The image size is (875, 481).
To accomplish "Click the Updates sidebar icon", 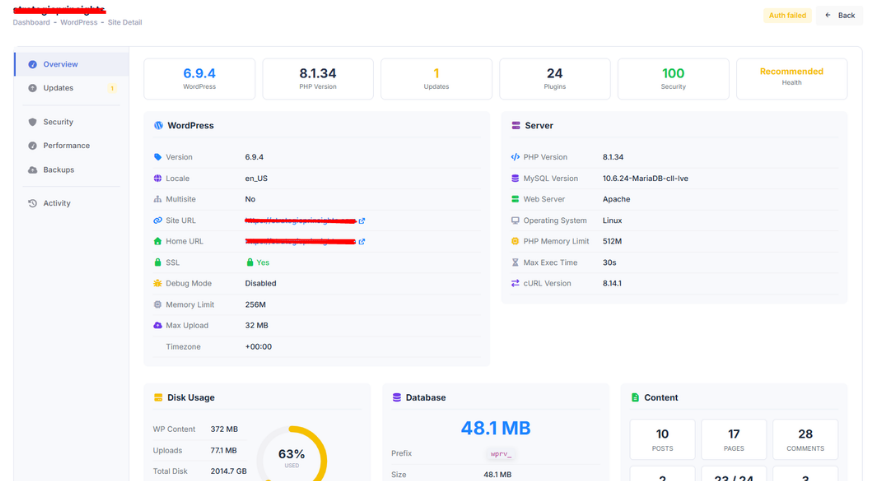I will 32,88.
